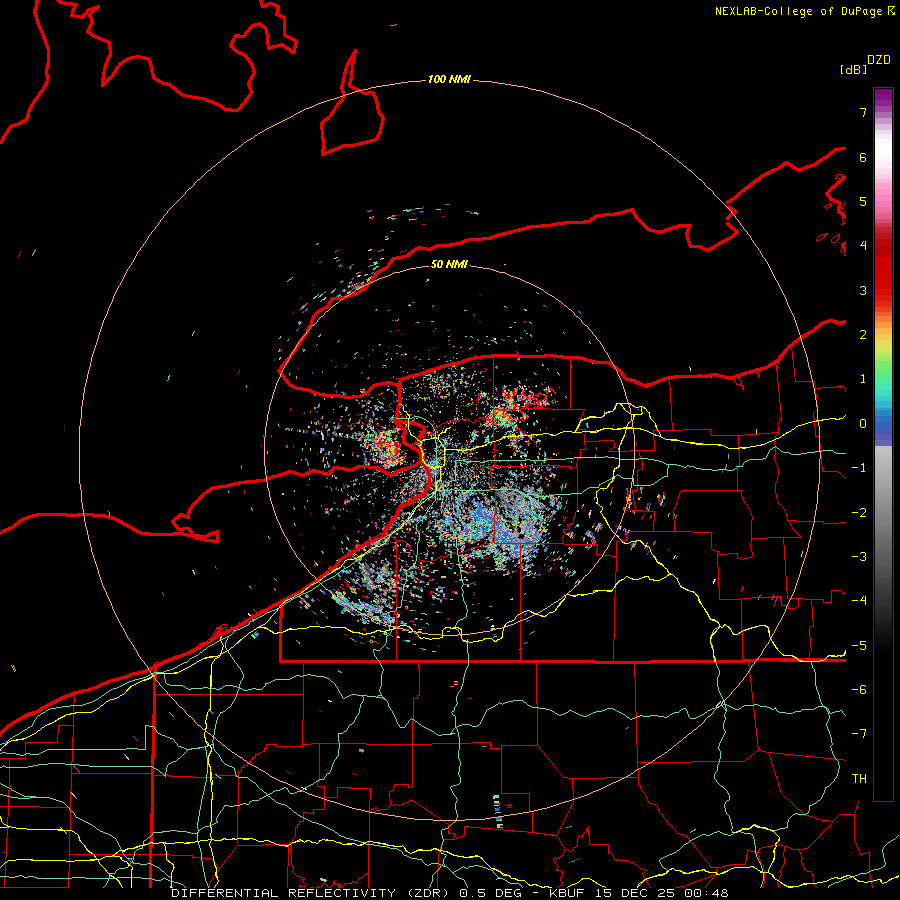Click the -3 value on the color scale
Image resolution: width=900 pixels, height=900 pixels.
click(859, 557)
